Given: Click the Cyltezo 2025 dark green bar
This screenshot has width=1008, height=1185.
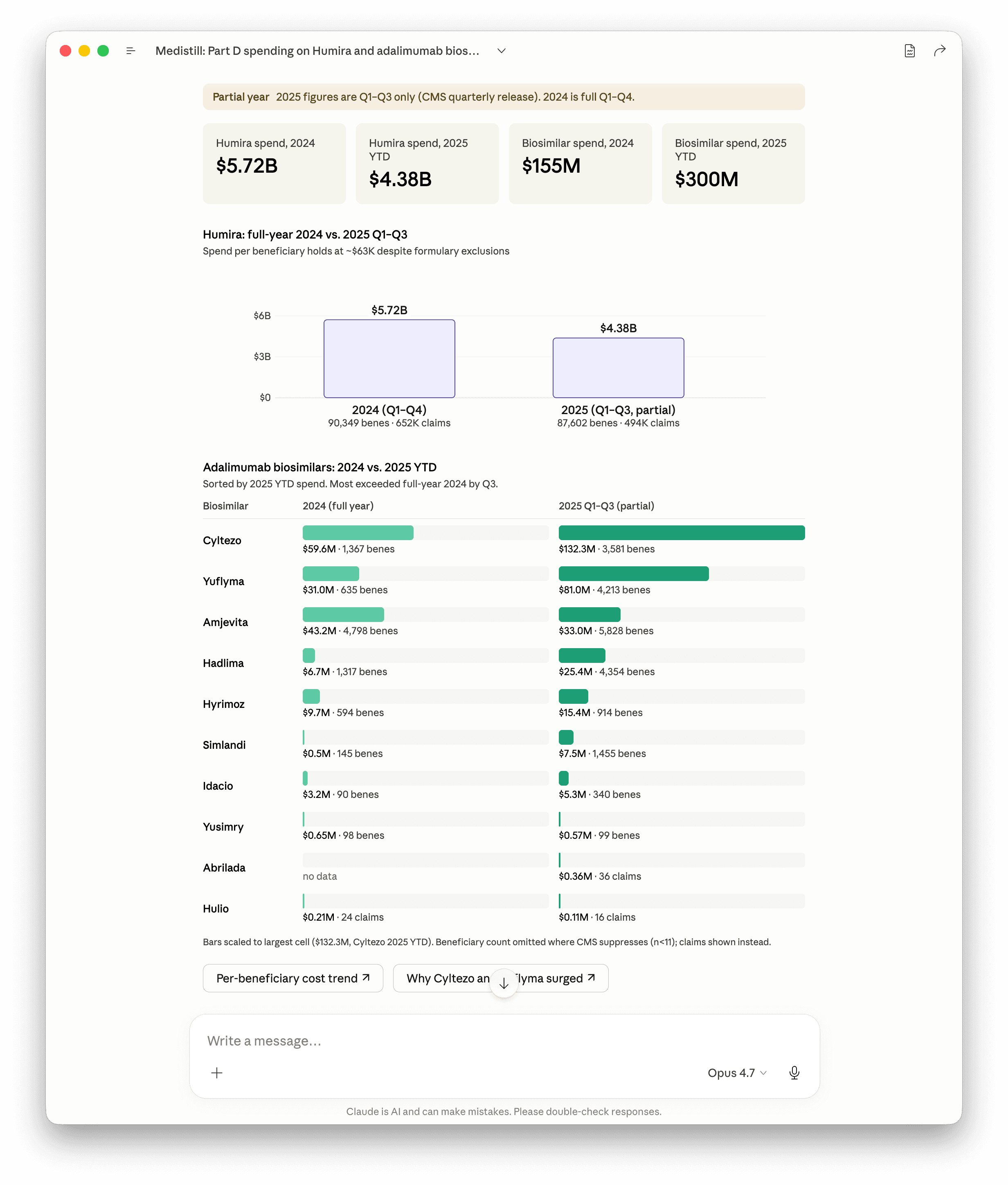Looking at the screenshot, I should 682,533.
